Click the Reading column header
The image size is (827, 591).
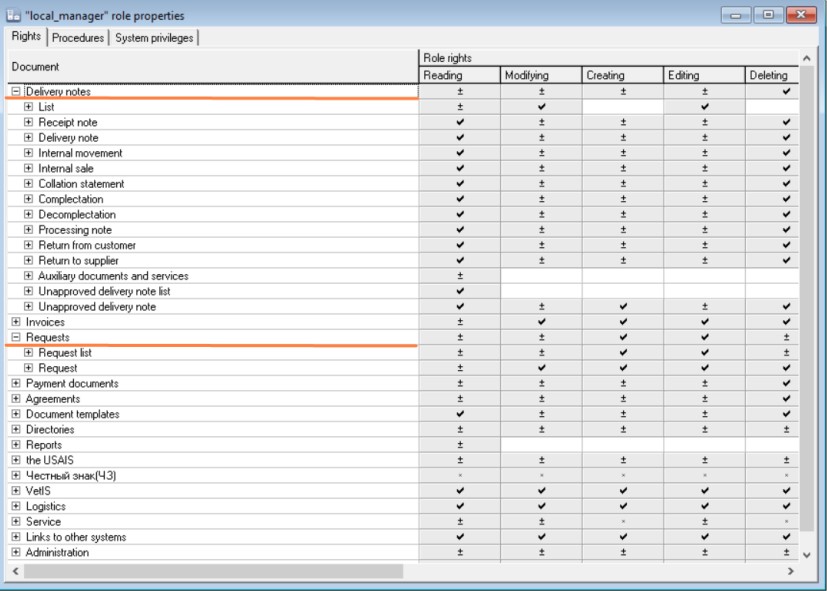click(460, 75)
